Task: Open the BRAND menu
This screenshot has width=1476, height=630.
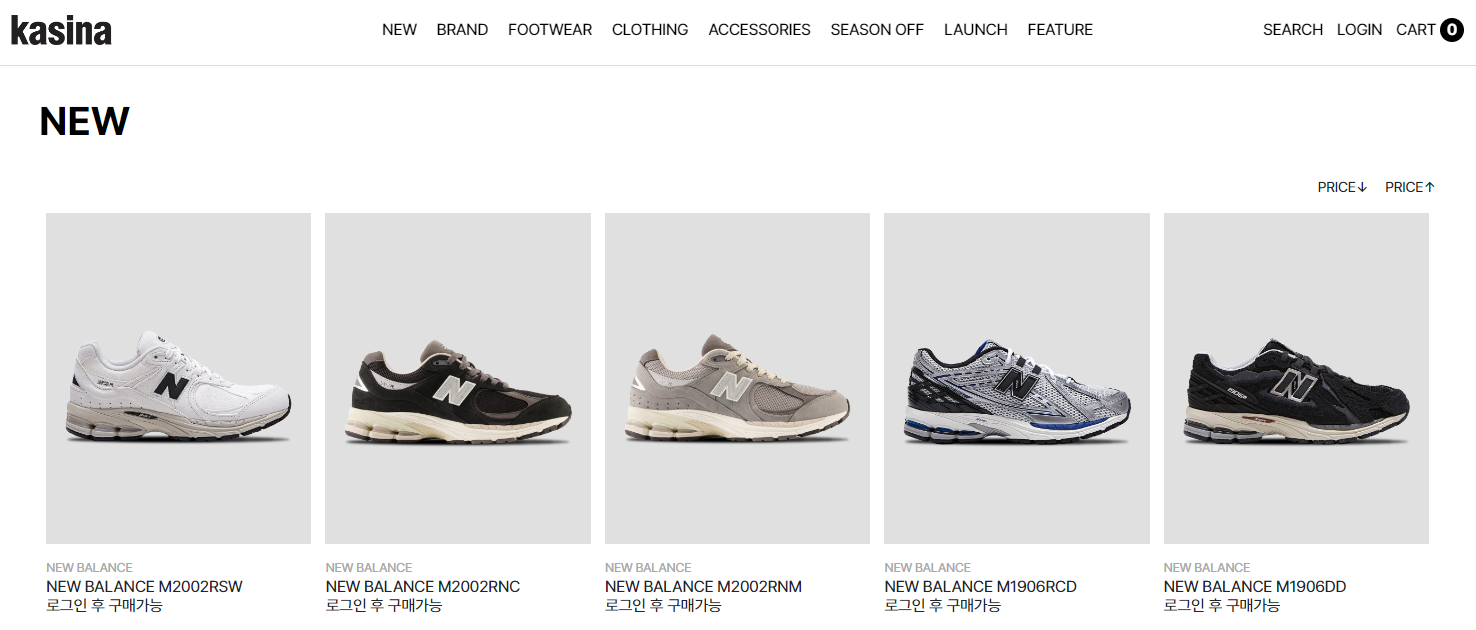Action: coord(462,30)
